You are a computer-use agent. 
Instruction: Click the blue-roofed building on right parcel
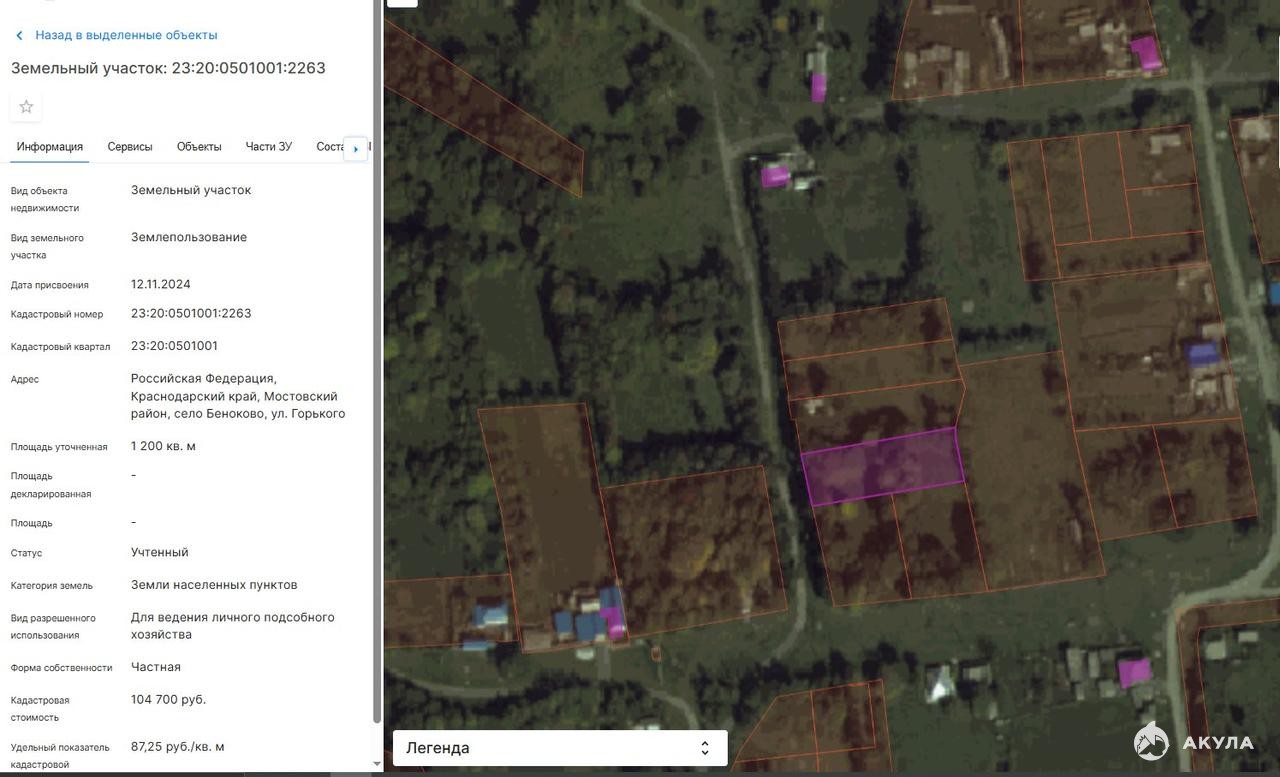coord(1202,354)
